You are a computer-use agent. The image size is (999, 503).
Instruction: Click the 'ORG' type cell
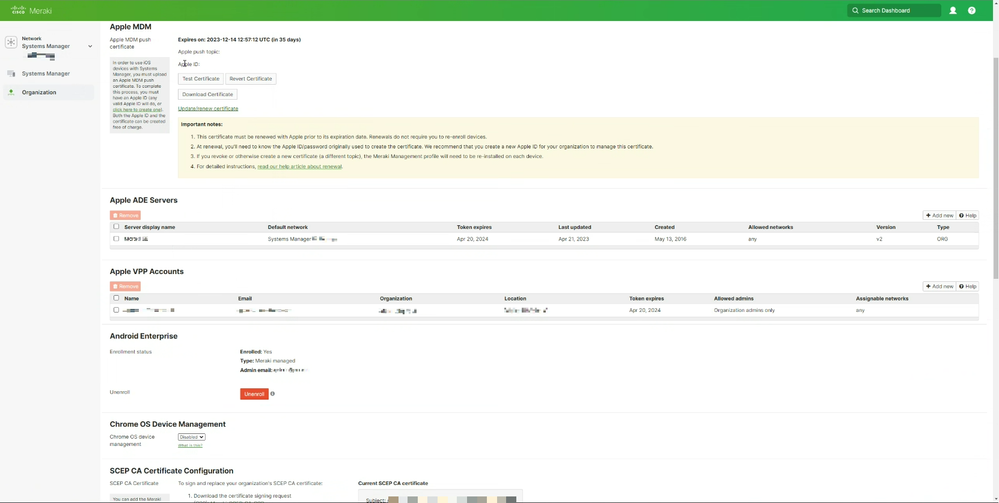(942, 239)
